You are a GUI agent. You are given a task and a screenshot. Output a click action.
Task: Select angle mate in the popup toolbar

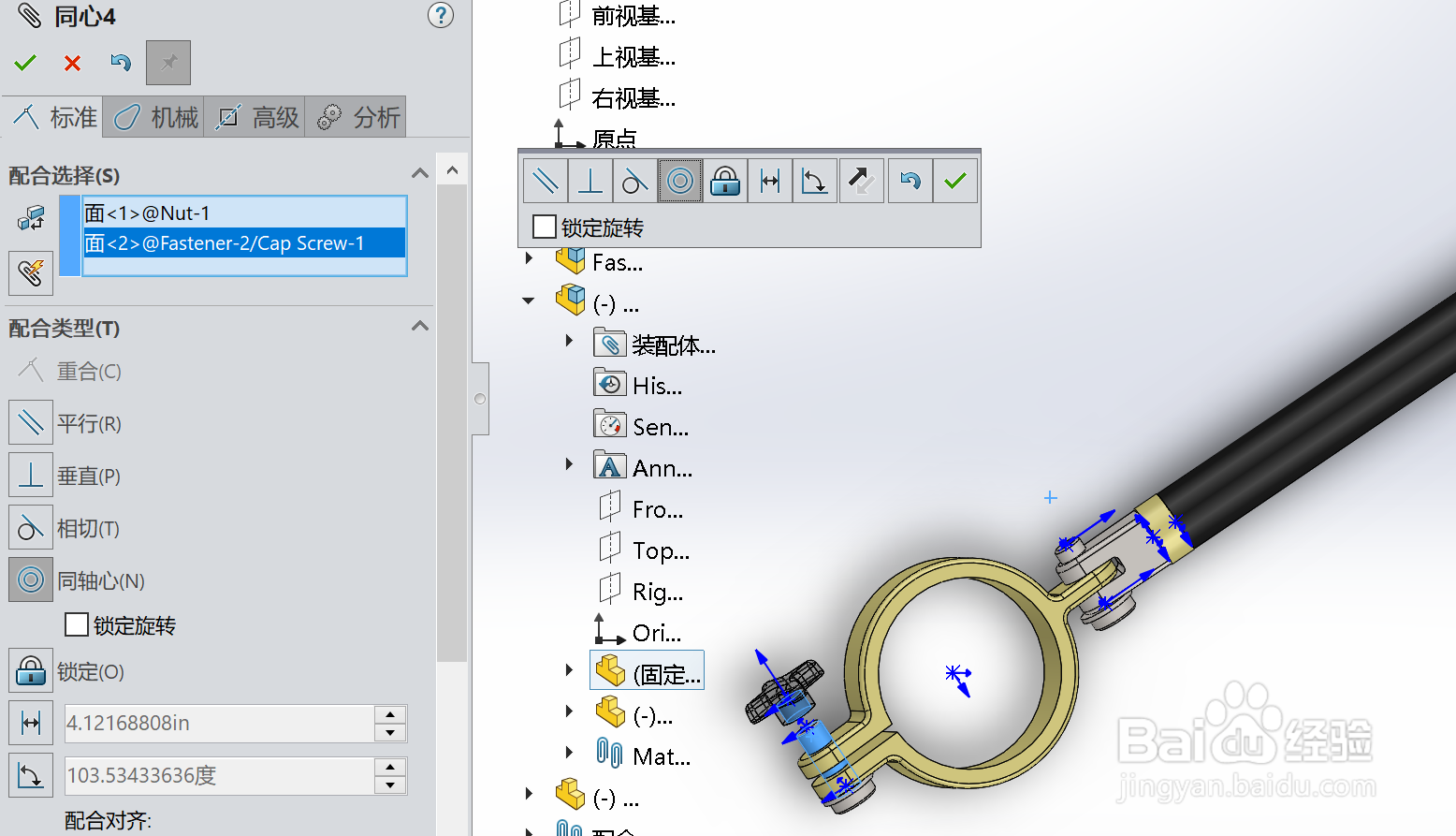[x=815, y=181]
